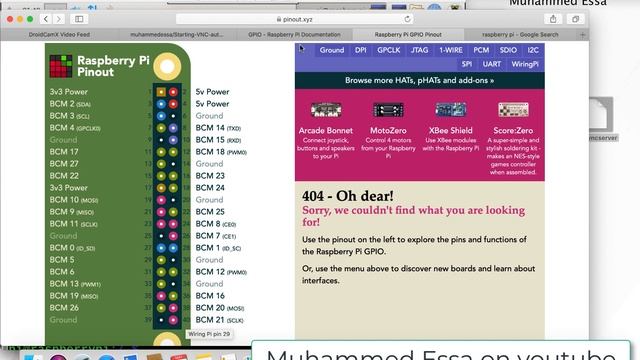Go forward with Safari's forward arrow

[x=59, y=19]
